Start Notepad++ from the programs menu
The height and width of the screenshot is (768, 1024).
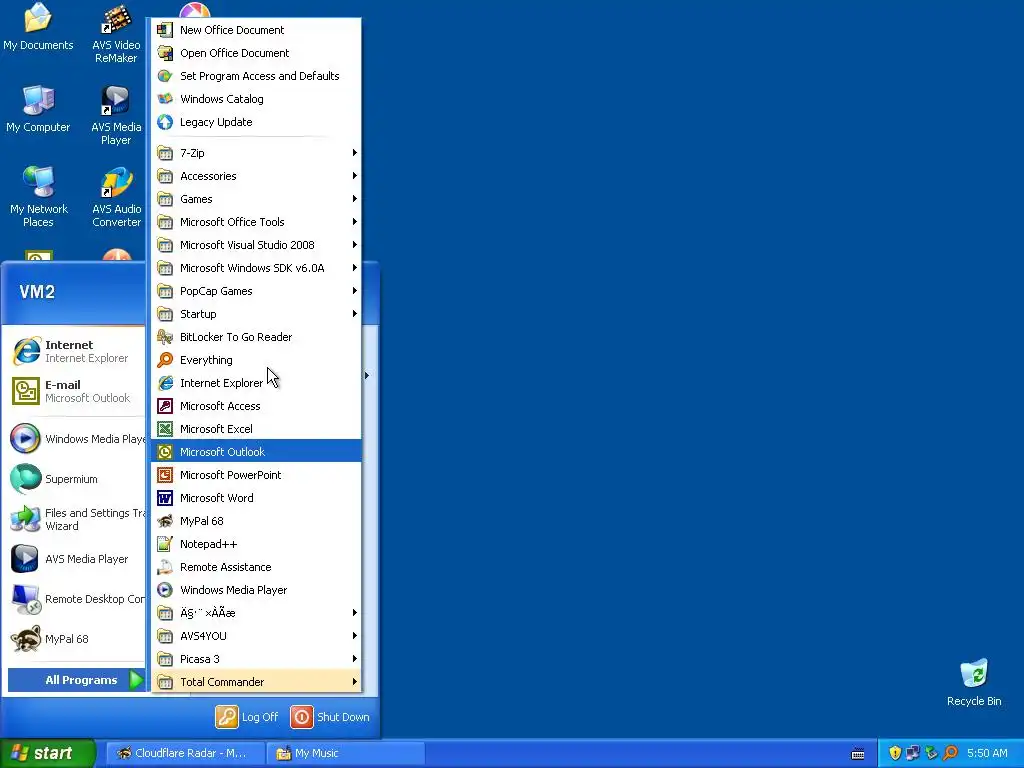[256, 543]
